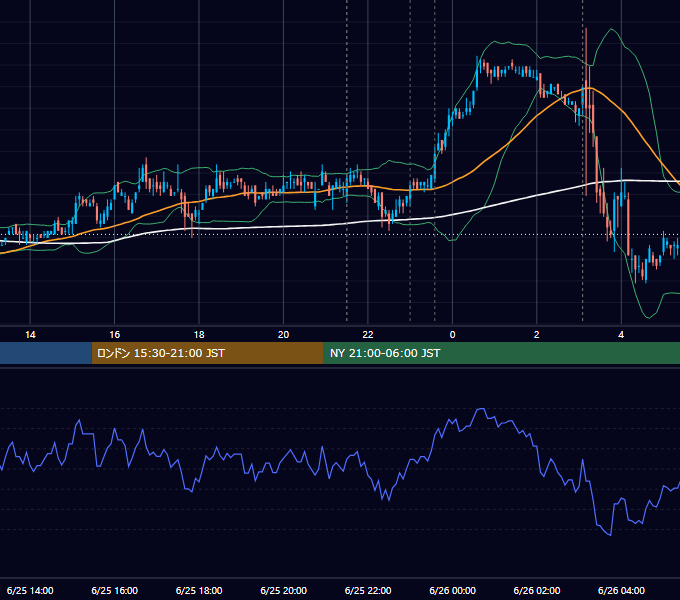Screen dimensions: 680x600
Task: Select the ロンドン 15:30-21:00 JST session bar
Action: coord(207,353)
